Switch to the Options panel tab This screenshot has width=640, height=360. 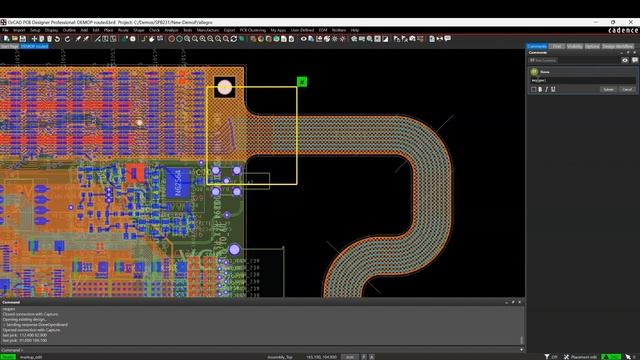592,47
